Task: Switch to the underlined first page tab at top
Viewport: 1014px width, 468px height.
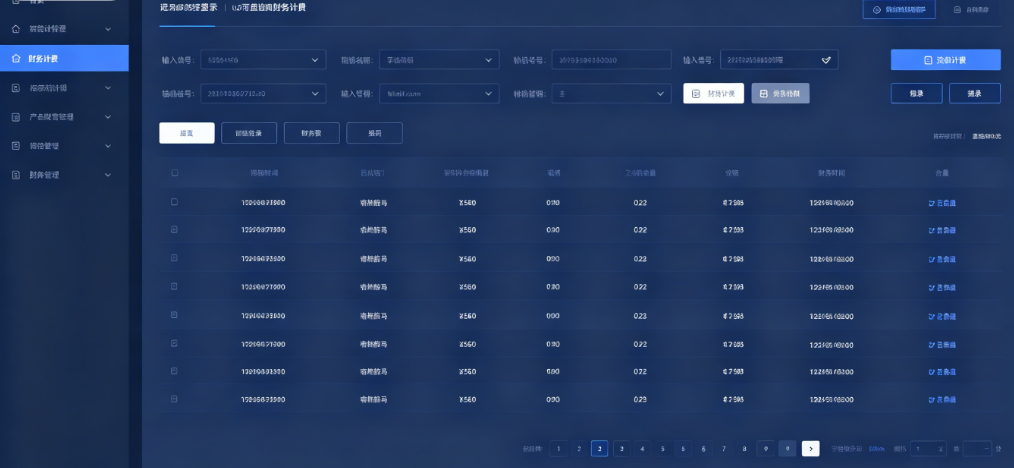Action: pos(188,8)
